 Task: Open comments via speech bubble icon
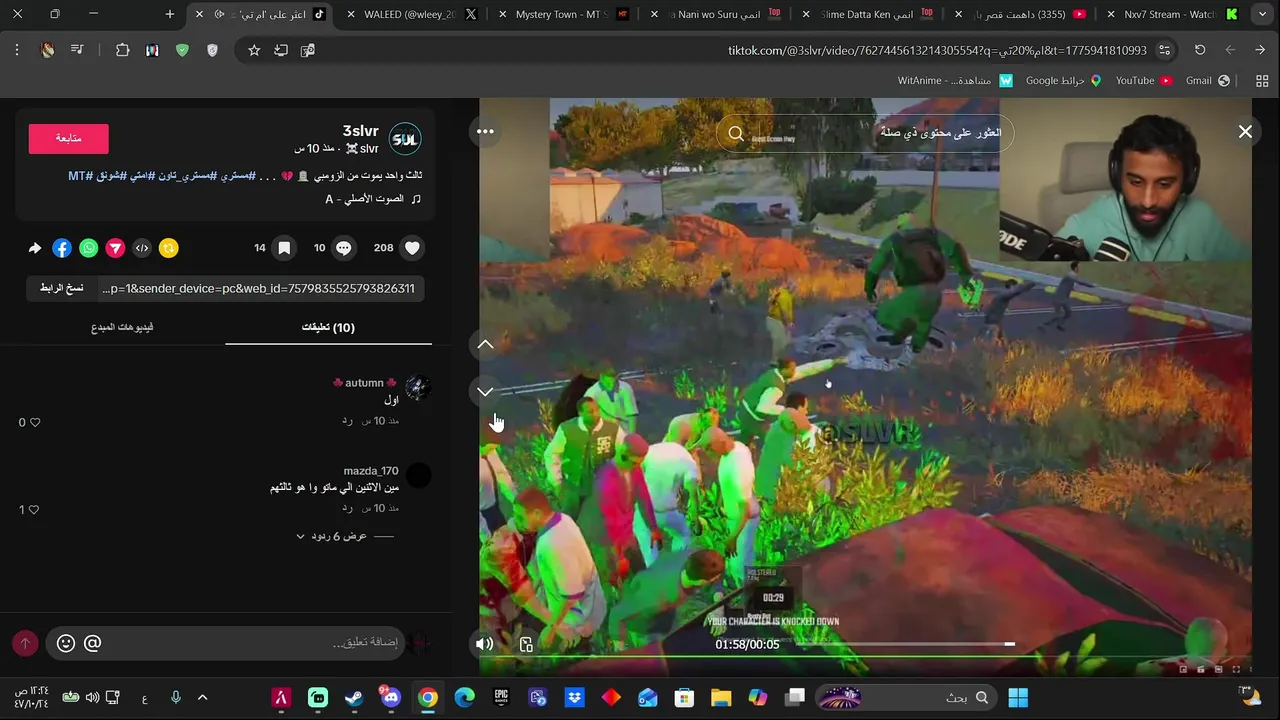tap(343, 248)
